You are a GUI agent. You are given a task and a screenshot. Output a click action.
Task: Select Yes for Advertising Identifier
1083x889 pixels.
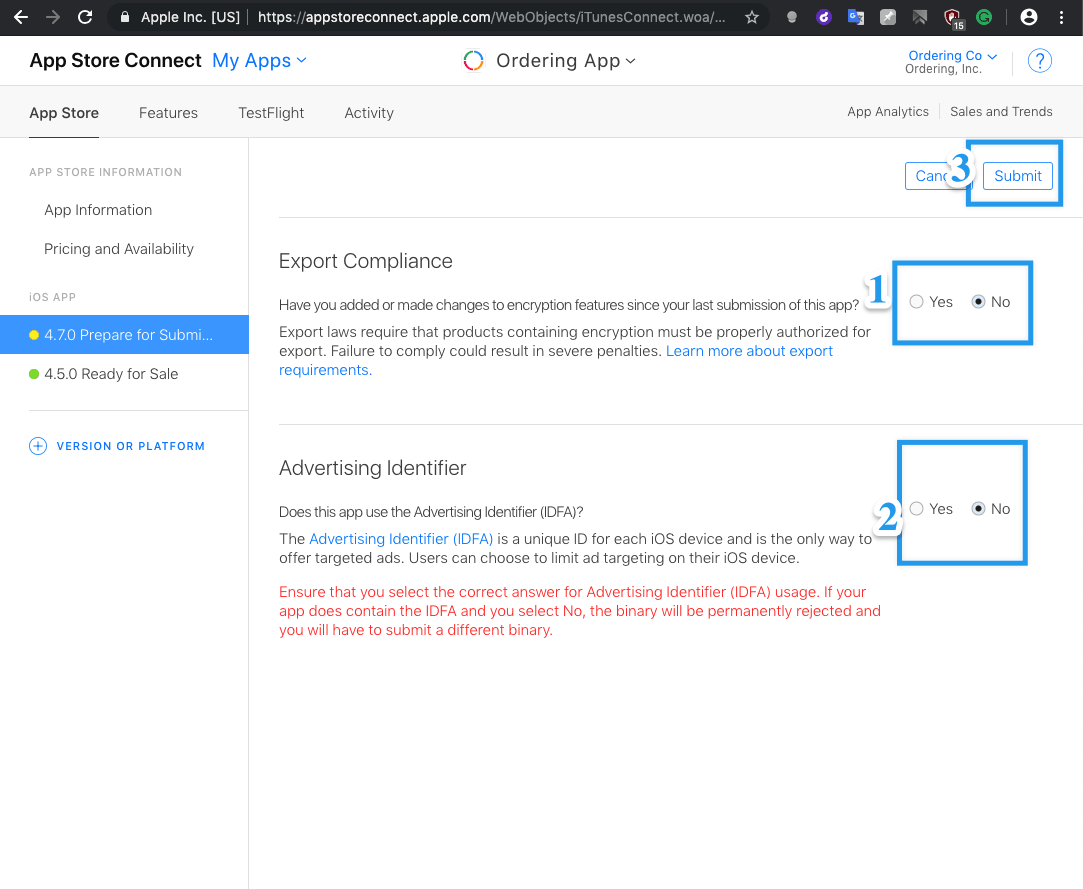(917, 509)
